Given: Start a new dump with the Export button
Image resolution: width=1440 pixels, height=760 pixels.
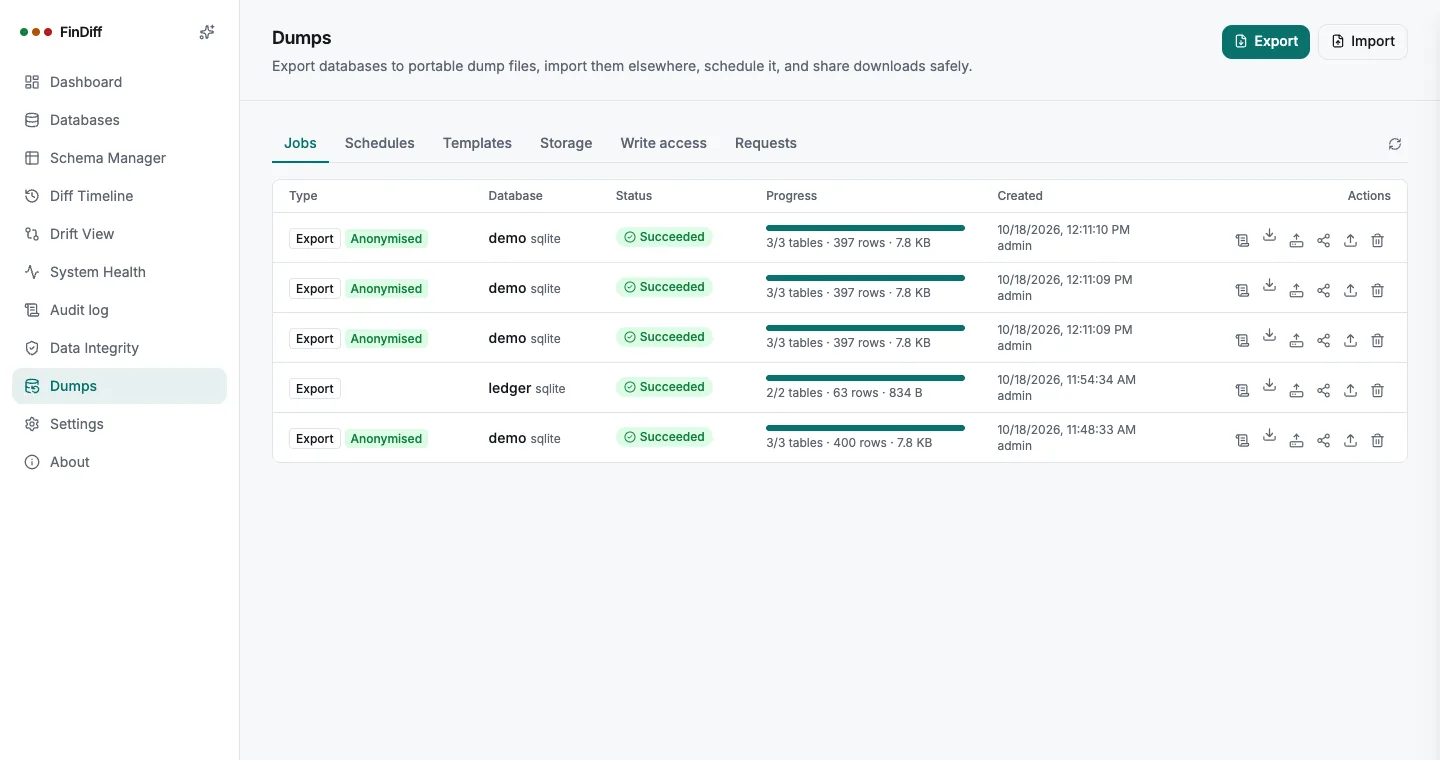Looking at the screenshot, I should [1265, 41].
